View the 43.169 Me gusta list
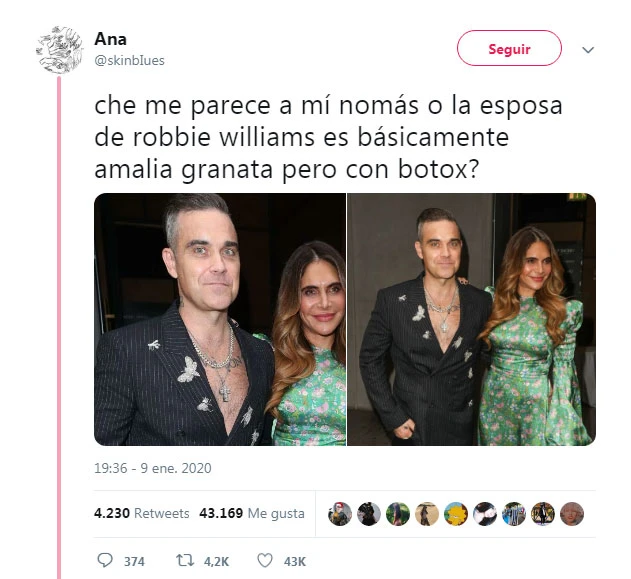Image resolution: width=631 pixels, height=579 pixels. click(x=252, y=513)
